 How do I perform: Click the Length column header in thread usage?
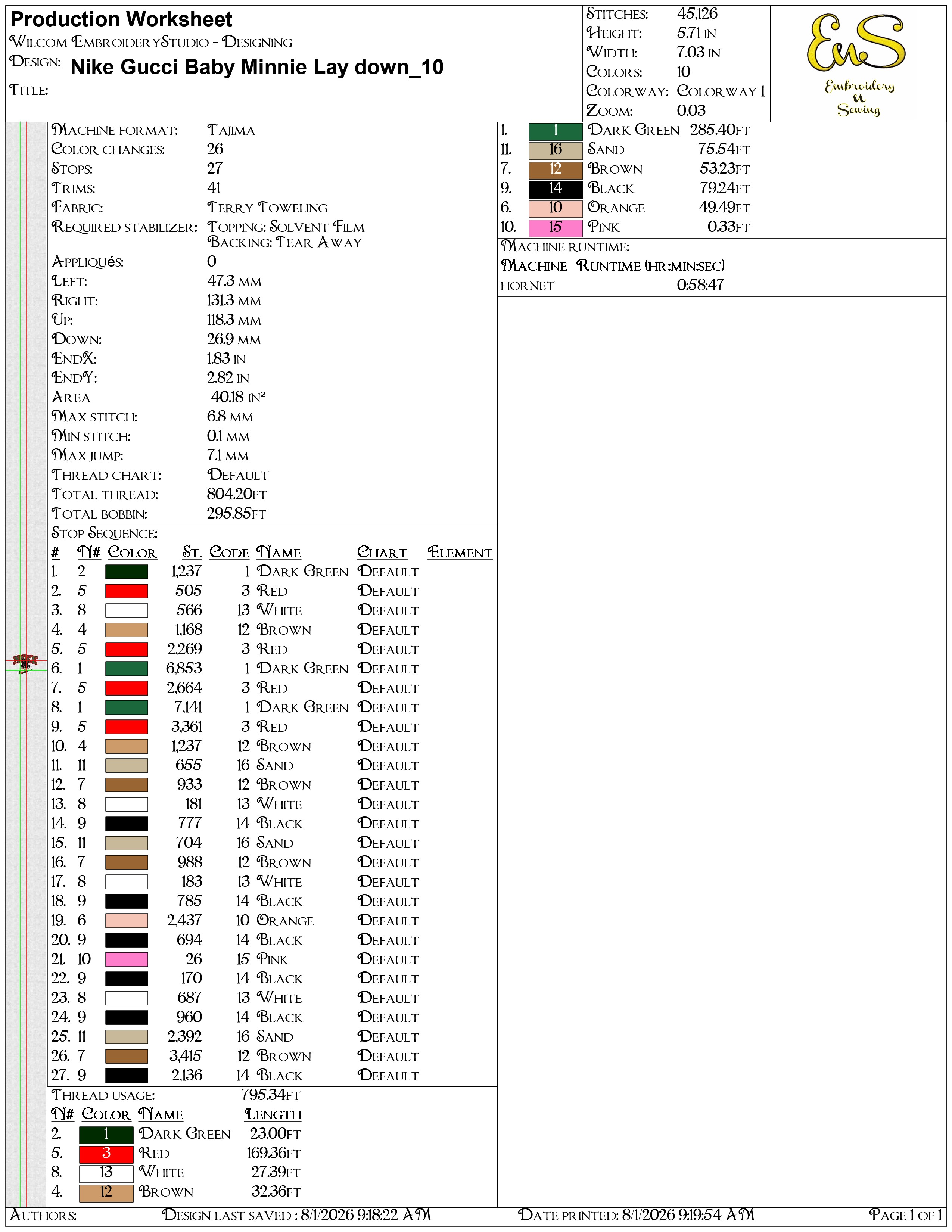coord(273,1115)
